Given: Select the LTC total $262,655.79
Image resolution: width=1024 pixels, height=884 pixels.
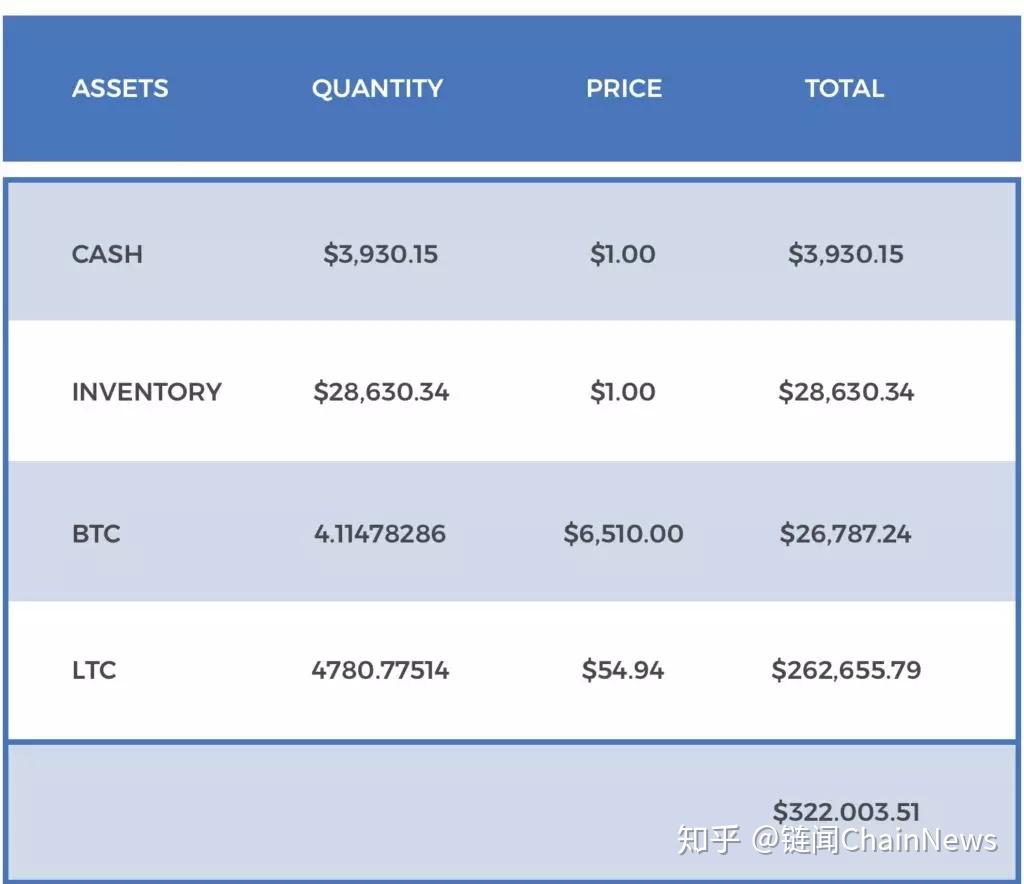Looking at the screenshot, I should (846, 670).
